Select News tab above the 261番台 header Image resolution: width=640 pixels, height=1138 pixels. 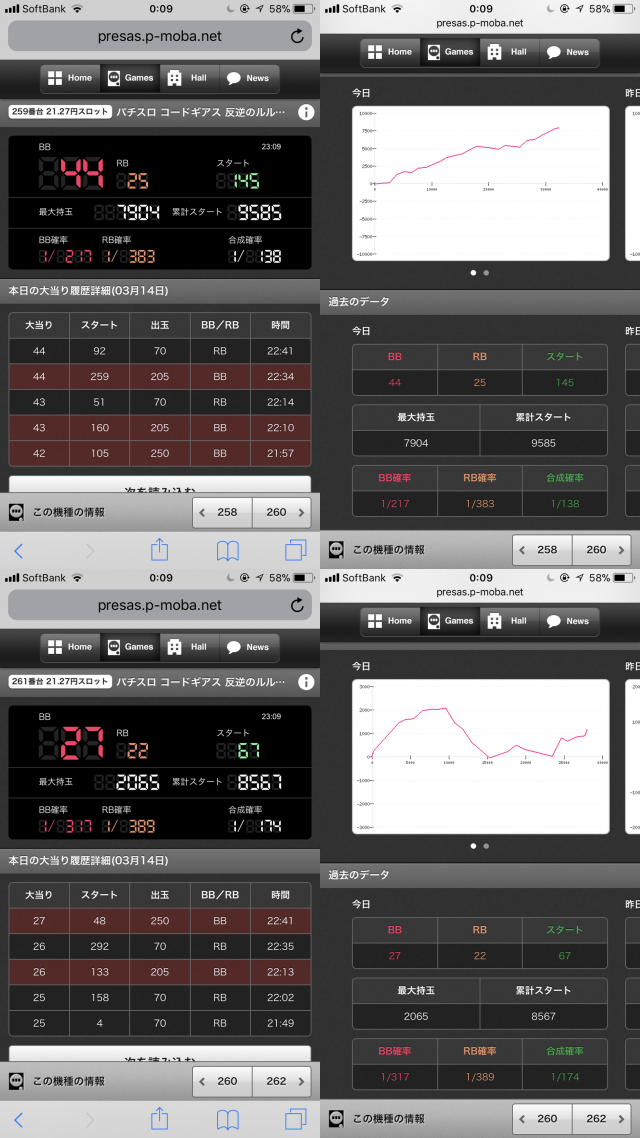(247, 647)
